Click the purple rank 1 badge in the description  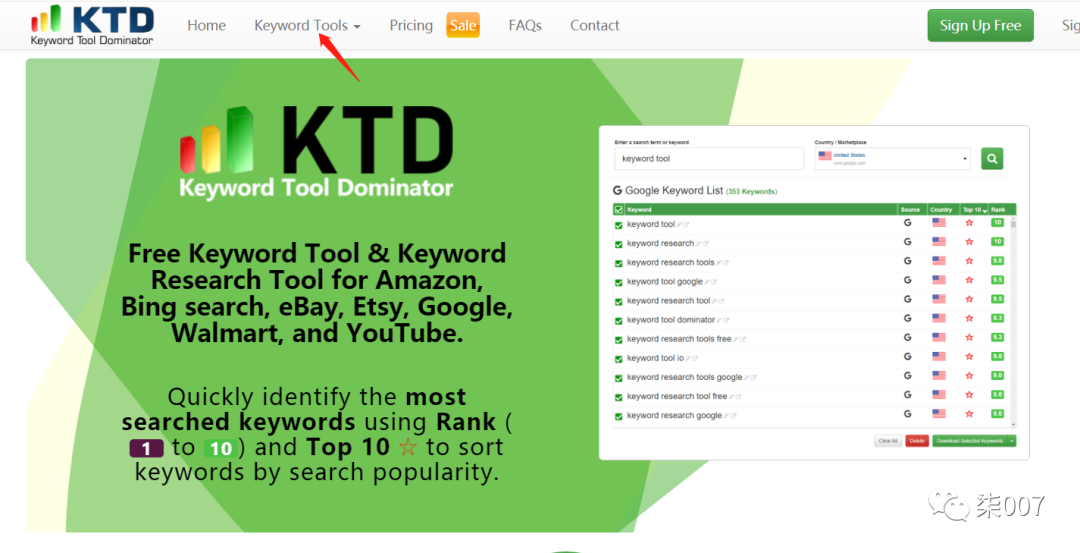point(147,449)
